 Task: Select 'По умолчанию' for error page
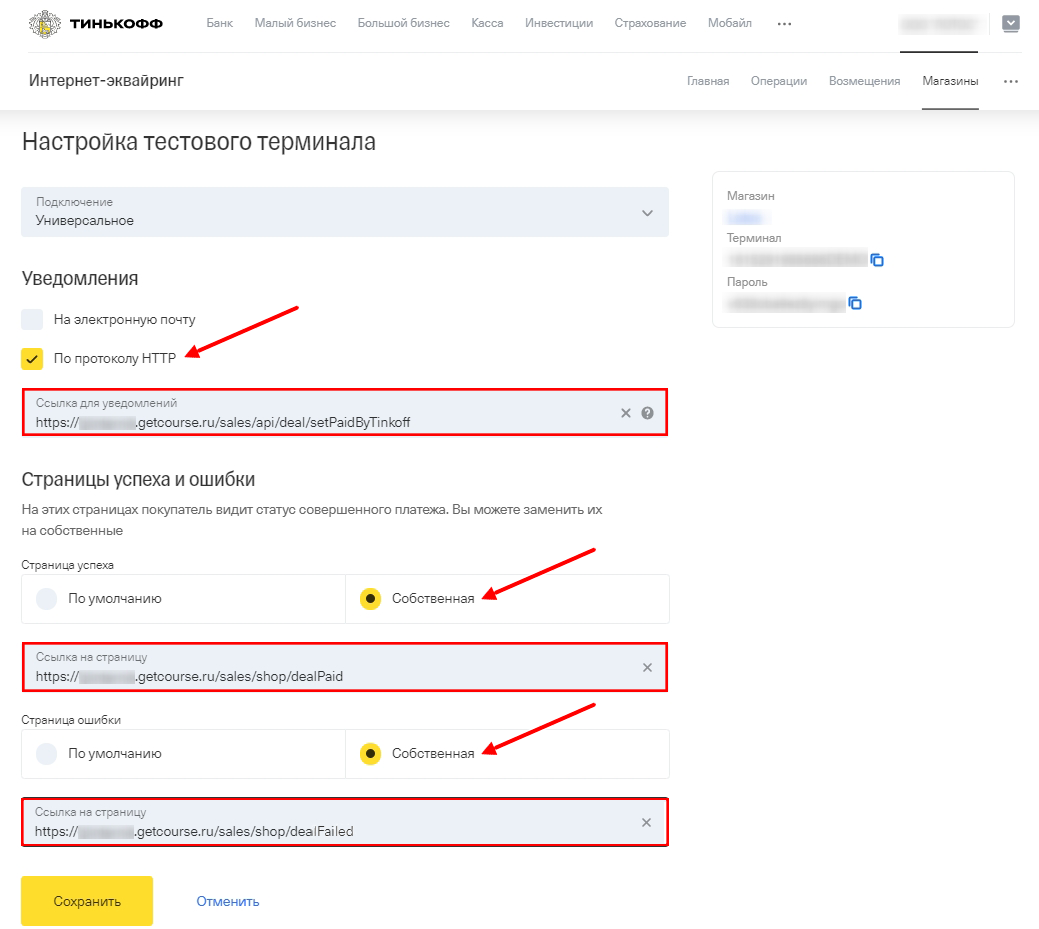point(46,753)
